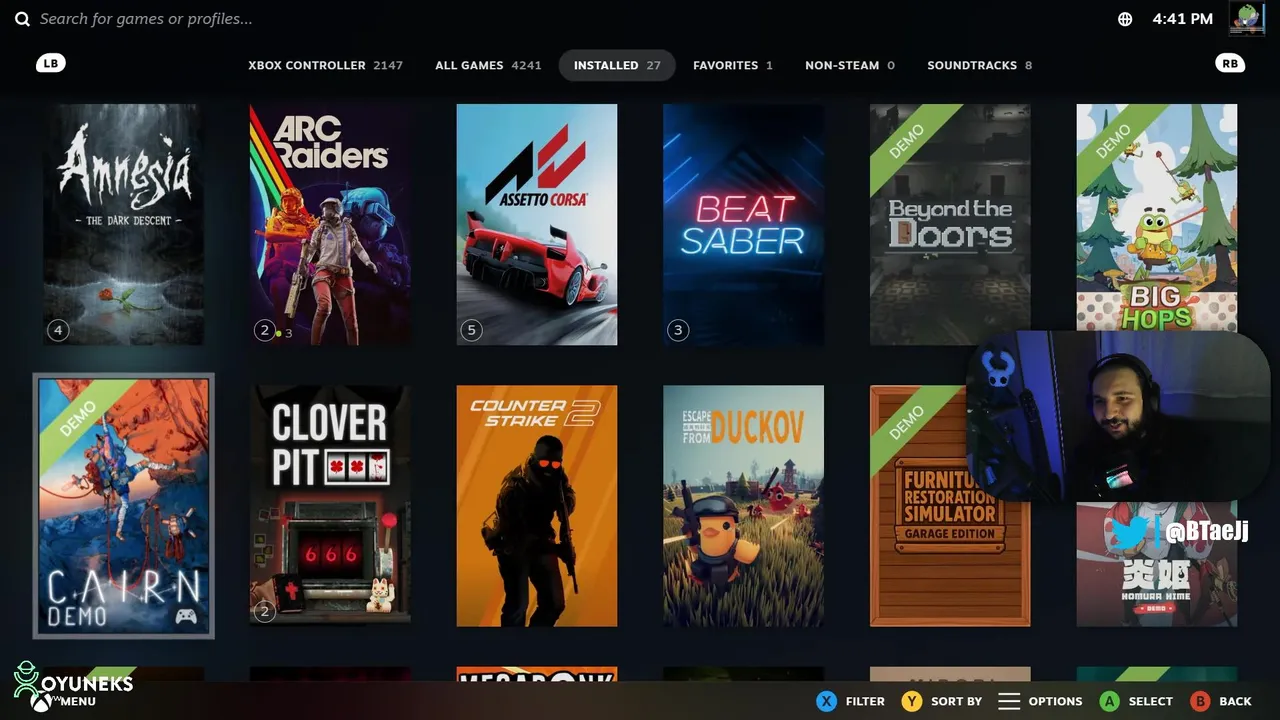Click the LB bumper indicator
This screenshot has height=720, width=1280.
point(50,63)
